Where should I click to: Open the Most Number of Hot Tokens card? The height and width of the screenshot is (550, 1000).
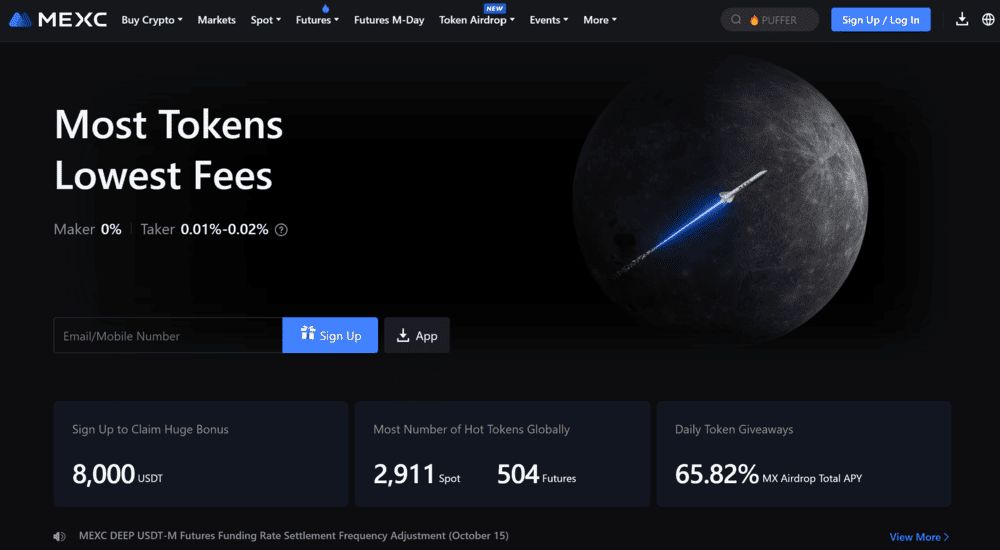503,454
